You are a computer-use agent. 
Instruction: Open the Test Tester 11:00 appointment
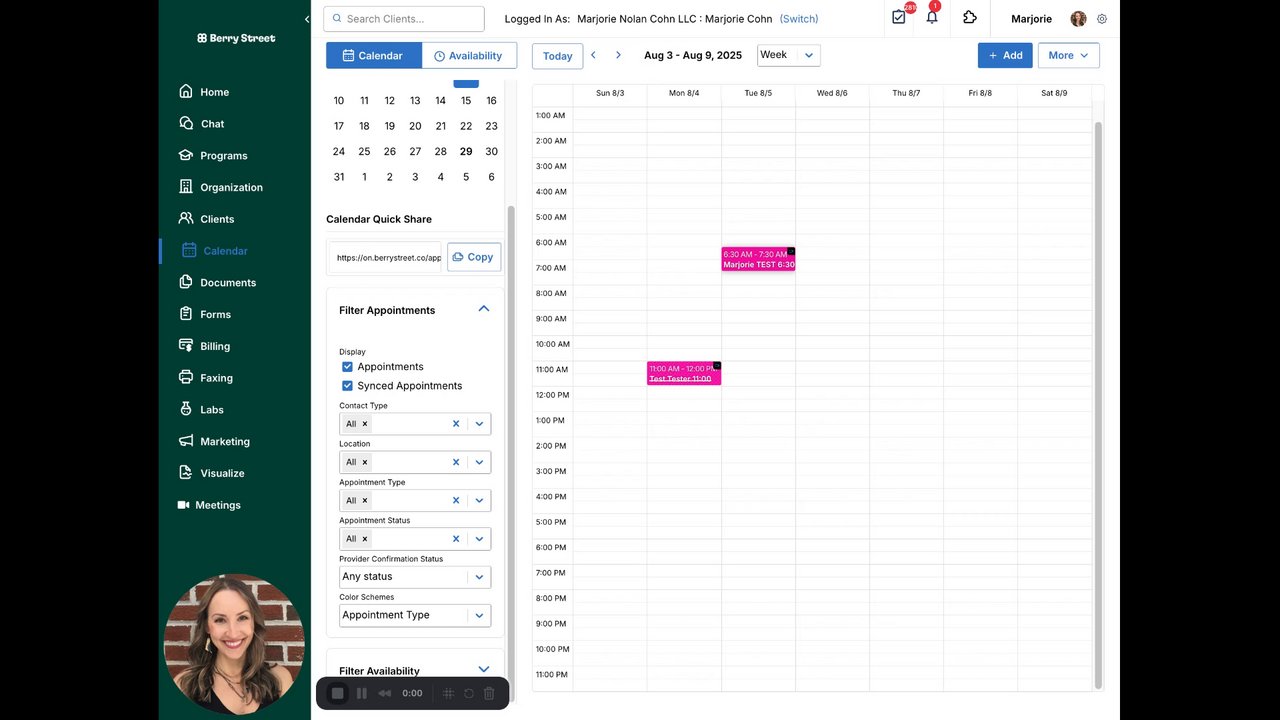point(684,373)
